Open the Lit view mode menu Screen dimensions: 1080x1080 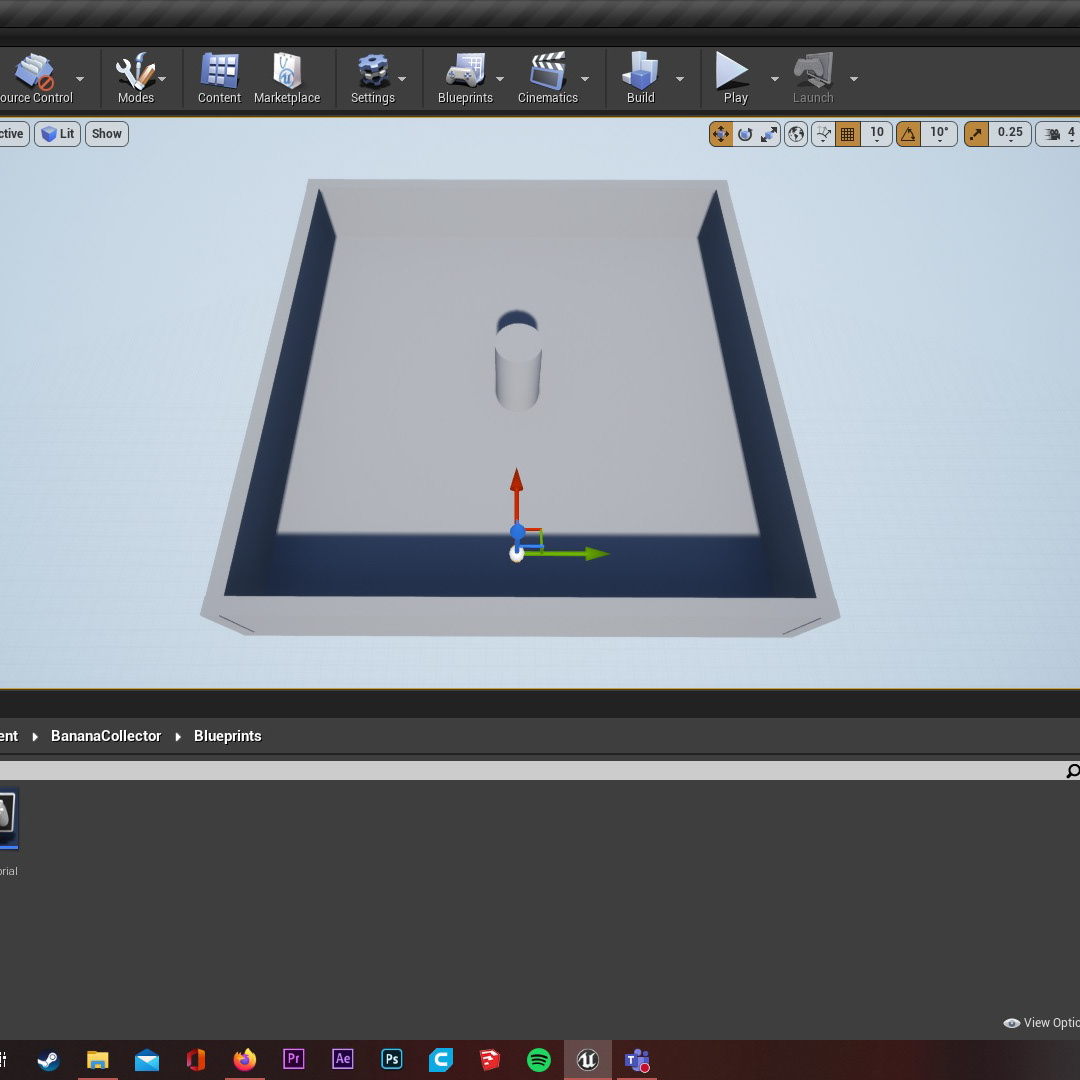coord(58,134)
